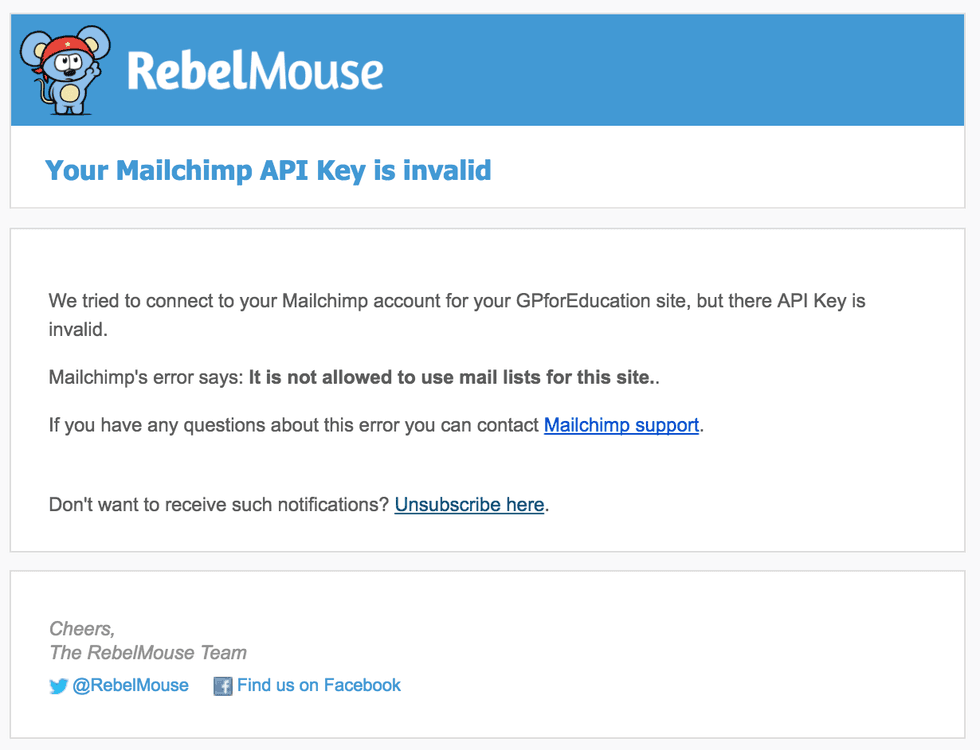
Task: Open the Mailchimp support link
Action: click(x=621, y=425)
